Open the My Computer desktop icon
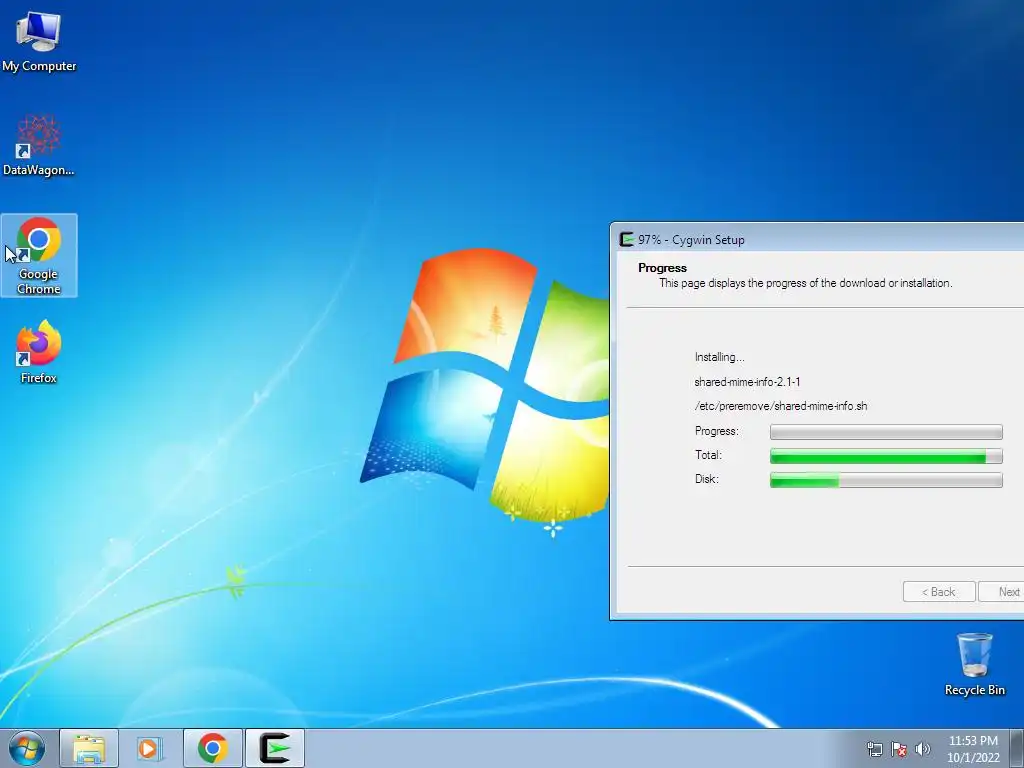Screen dimensions: 1024x768 coord(39,41)
